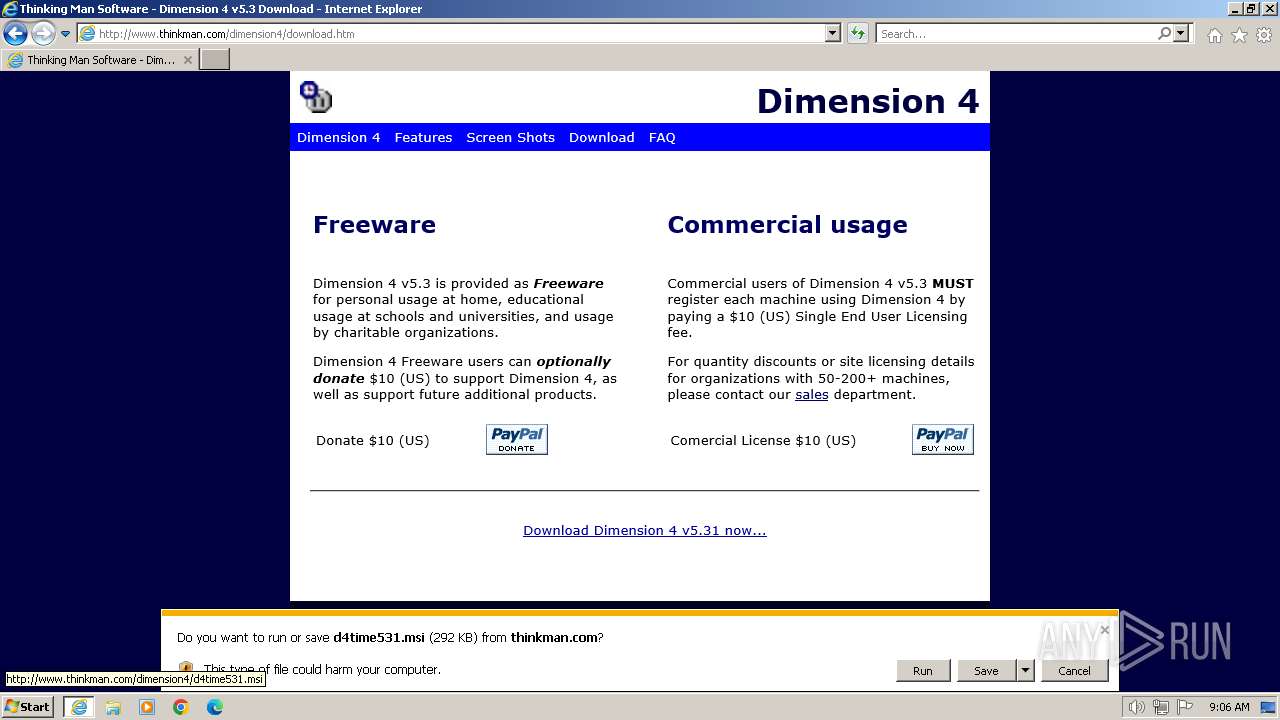Click the PayPal Donate button
The height and width of the screenshot is (720, 1280).
pos(517,439)
